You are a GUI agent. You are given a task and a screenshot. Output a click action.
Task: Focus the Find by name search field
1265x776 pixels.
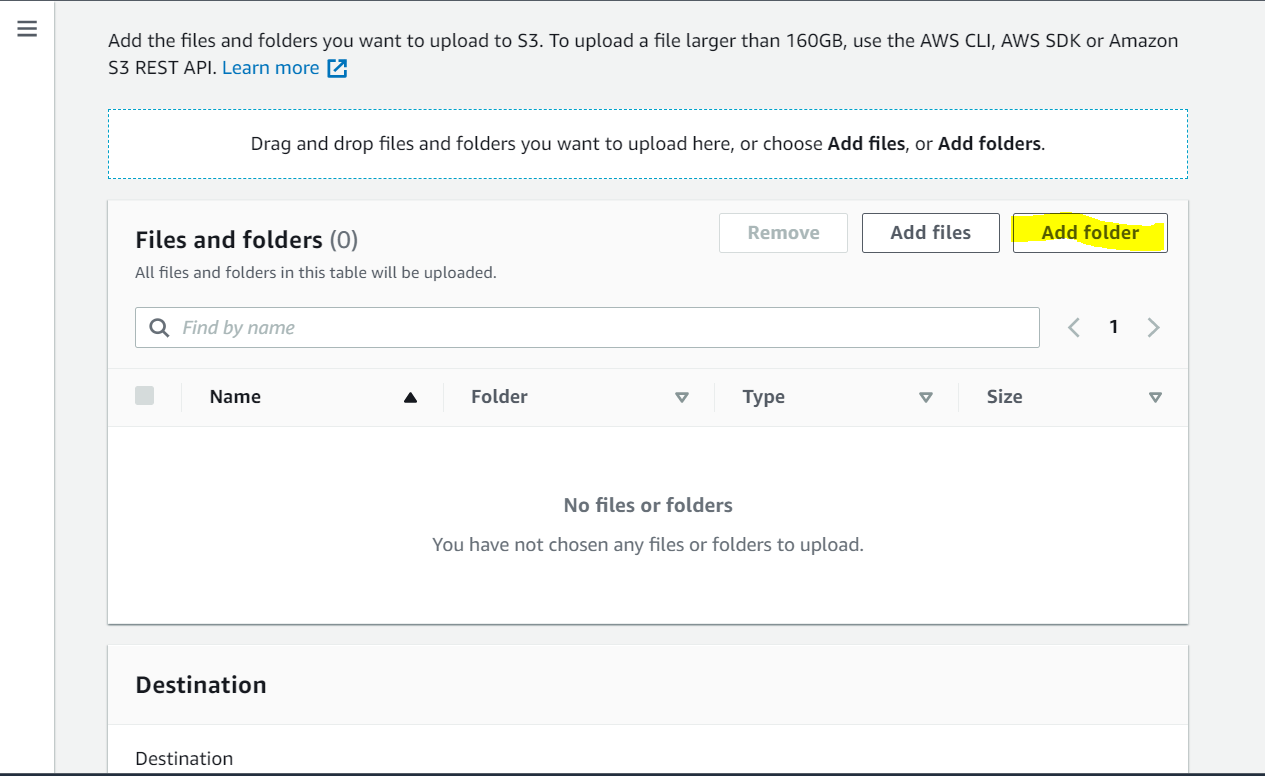click(600, 328)
